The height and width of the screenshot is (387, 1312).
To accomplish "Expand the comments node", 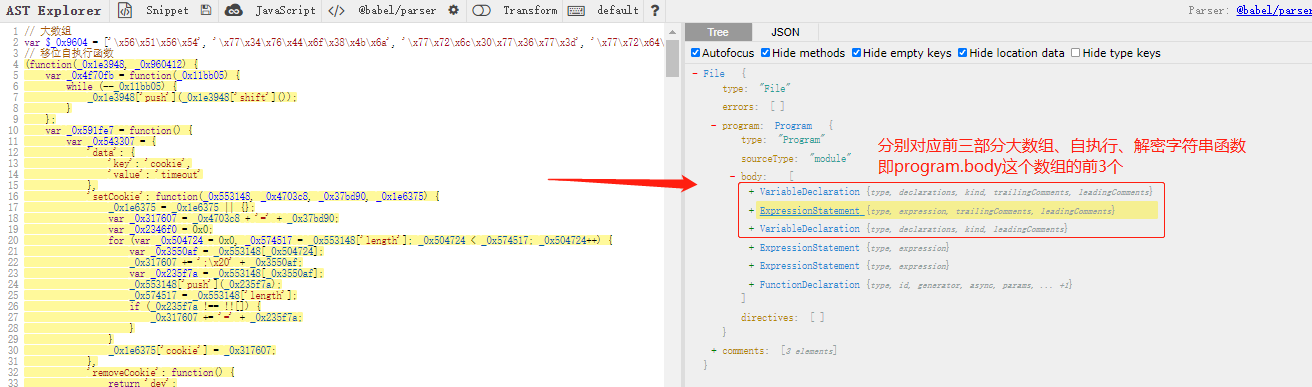I will tap(713, 351).
